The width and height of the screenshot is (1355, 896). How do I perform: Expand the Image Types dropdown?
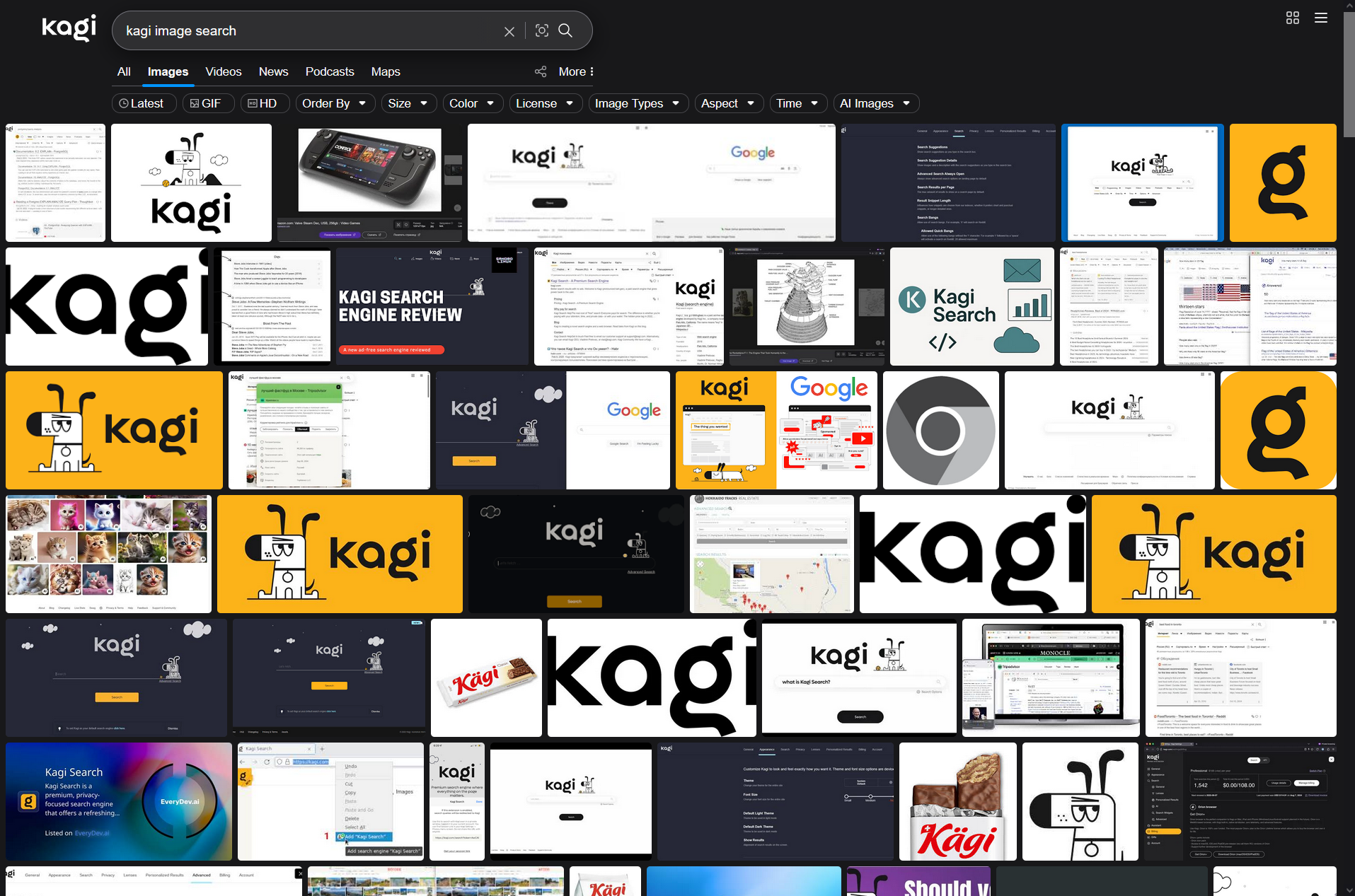coord(637,103)
